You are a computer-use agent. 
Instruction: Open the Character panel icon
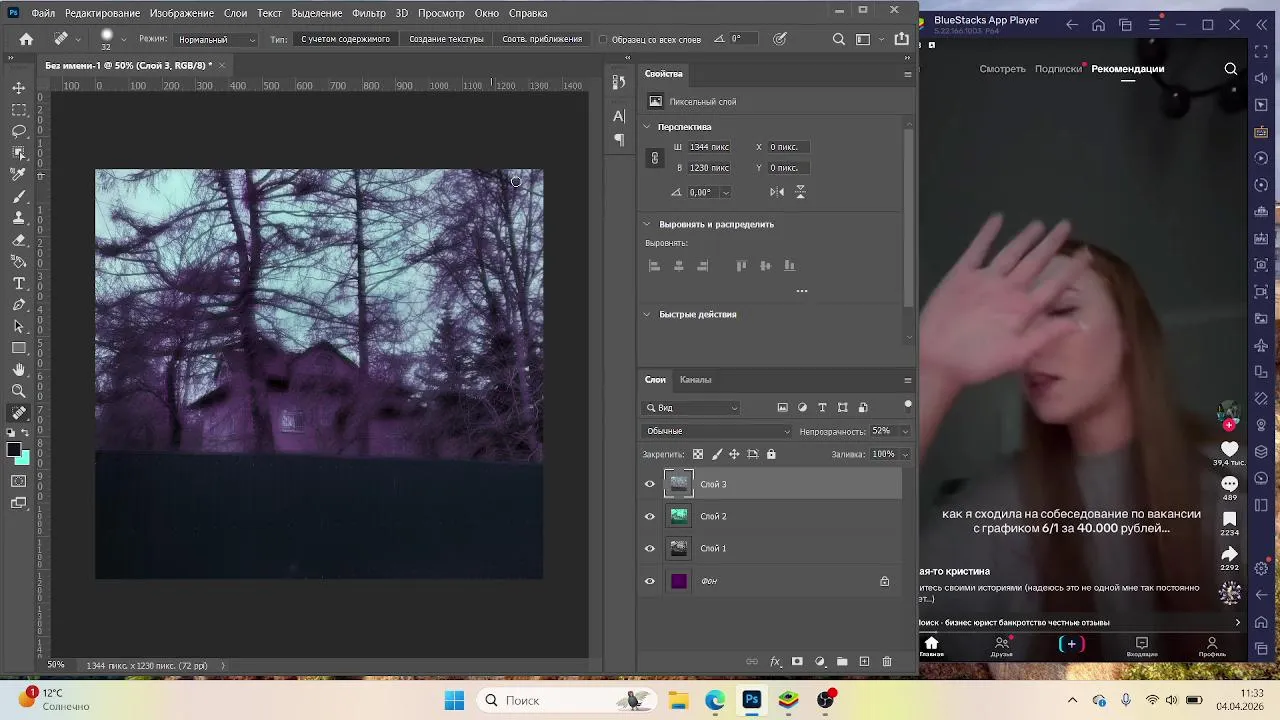coord(619,117)
